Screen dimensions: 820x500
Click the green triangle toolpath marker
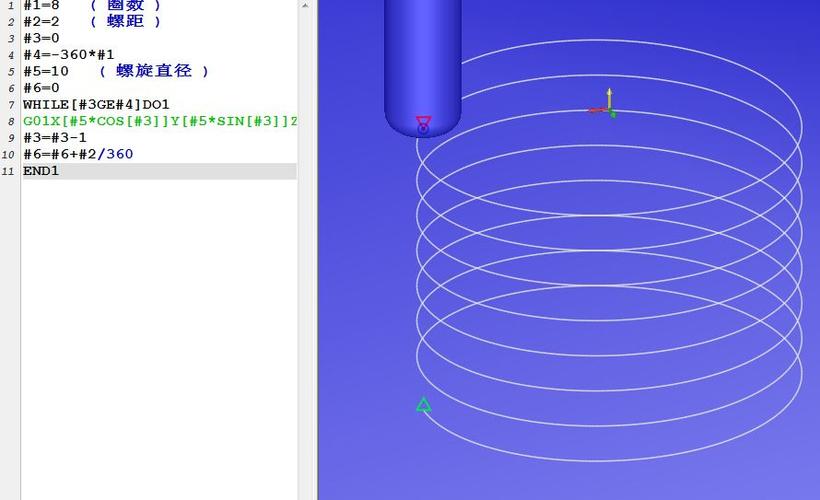point(423,405)
